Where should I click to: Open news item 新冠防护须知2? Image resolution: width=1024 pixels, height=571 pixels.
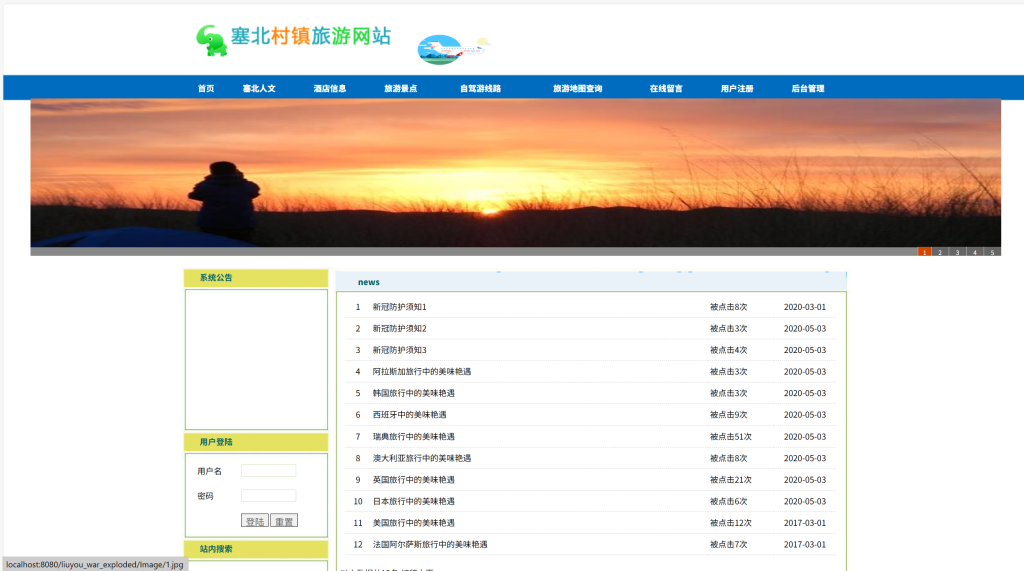tap(400, 329)
